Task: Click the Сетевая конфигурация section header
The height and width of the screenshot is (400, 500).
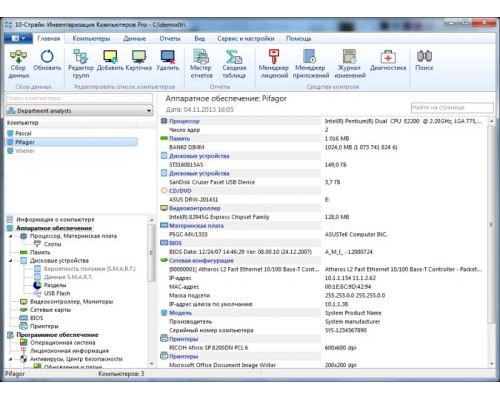Action: (201, 260)
